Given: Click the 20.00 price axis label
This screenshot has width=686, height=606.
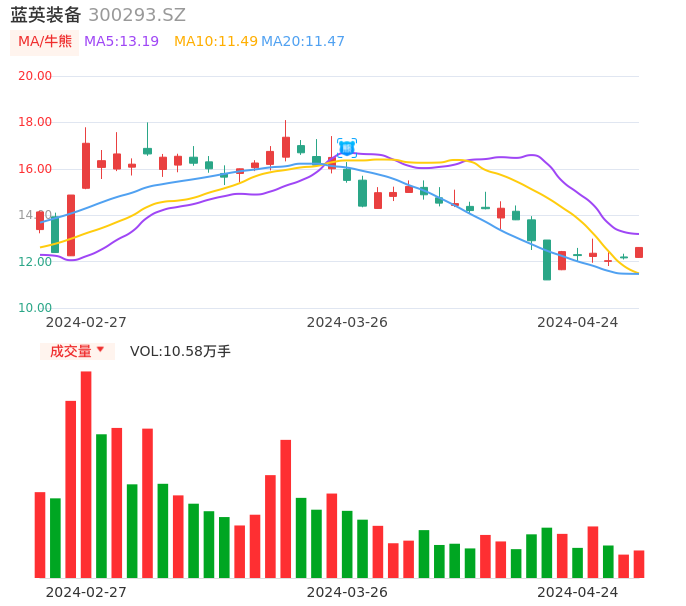Looking at the screenshot, I should pos(35,76).
